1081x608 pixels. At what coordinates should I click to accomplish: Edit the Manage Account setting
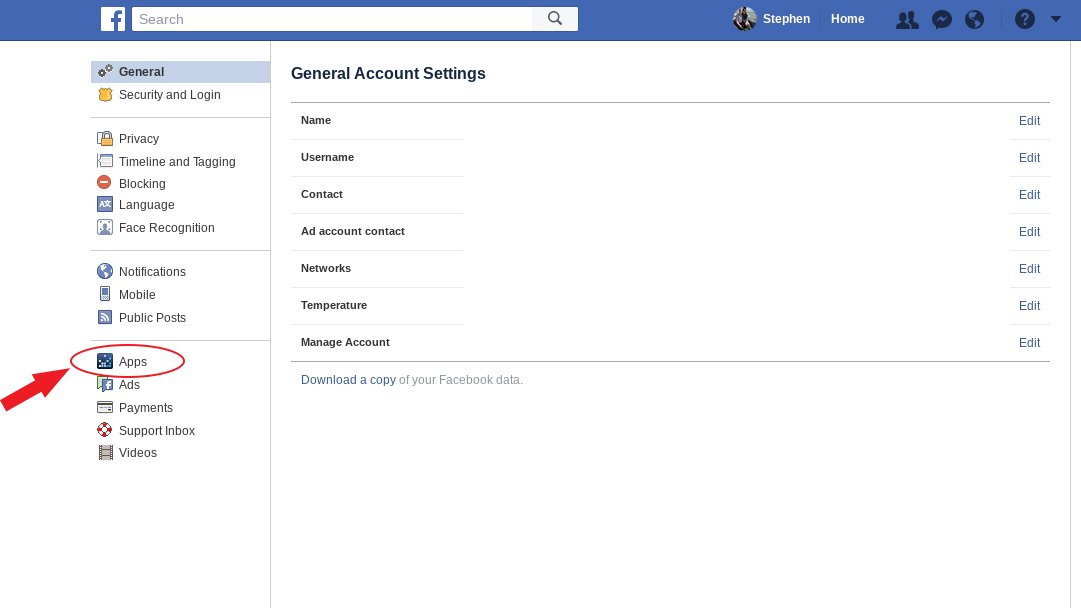tap(1029, 343)
